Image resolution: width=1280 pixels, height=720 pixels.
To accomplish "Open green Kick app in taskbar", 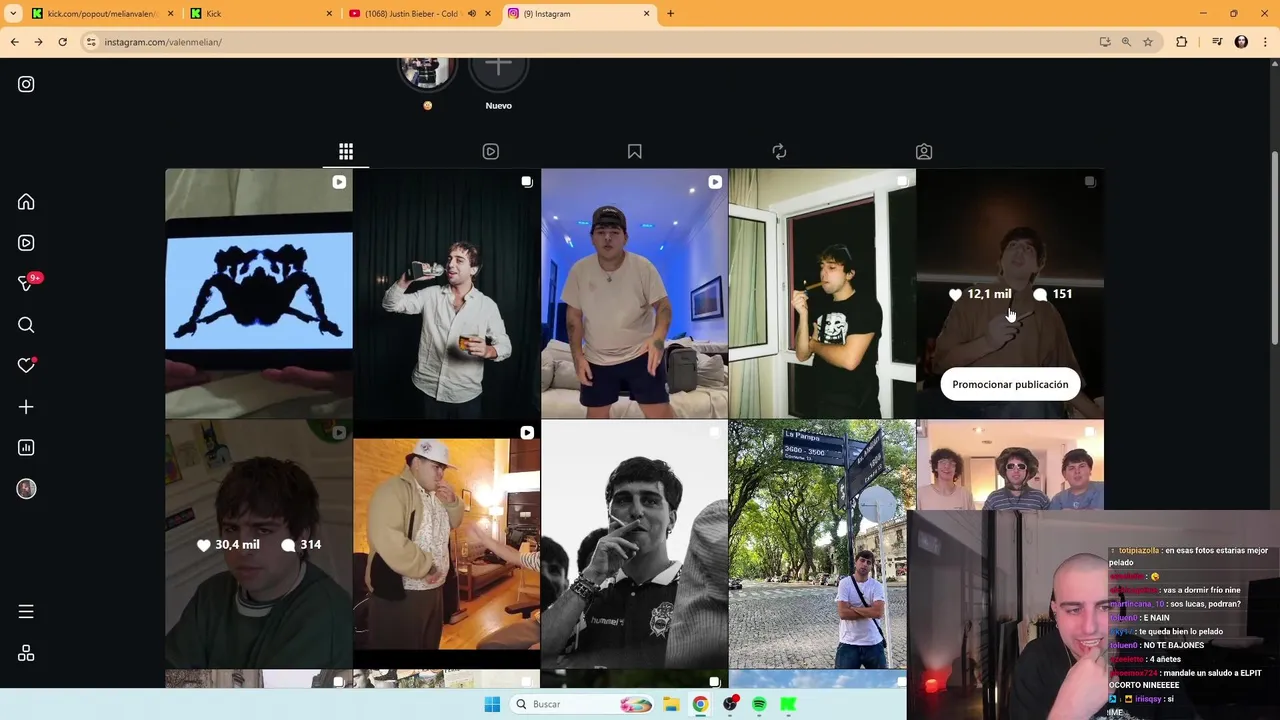I will click(788, 704).
